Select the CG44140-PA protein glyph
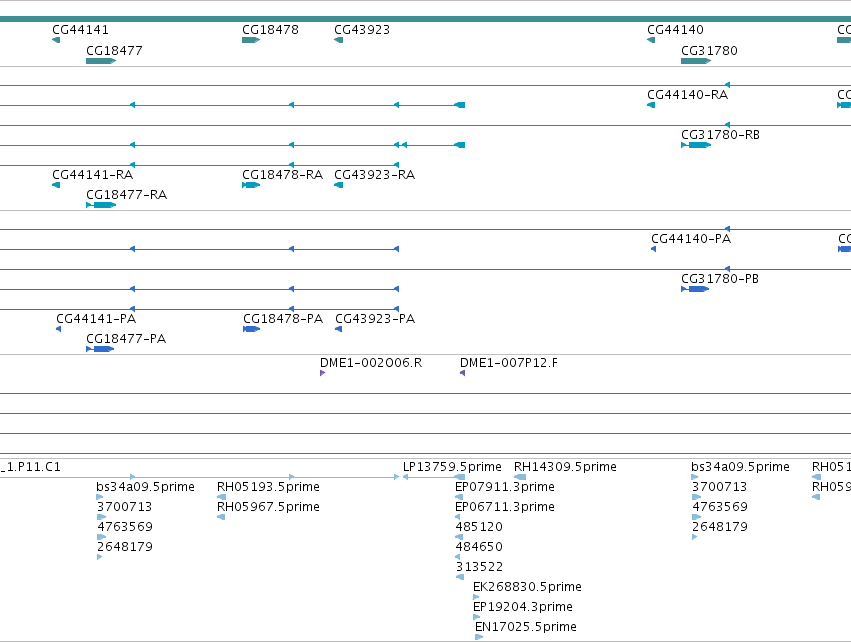This screenshot has height=642, width=851. point(653,249)
